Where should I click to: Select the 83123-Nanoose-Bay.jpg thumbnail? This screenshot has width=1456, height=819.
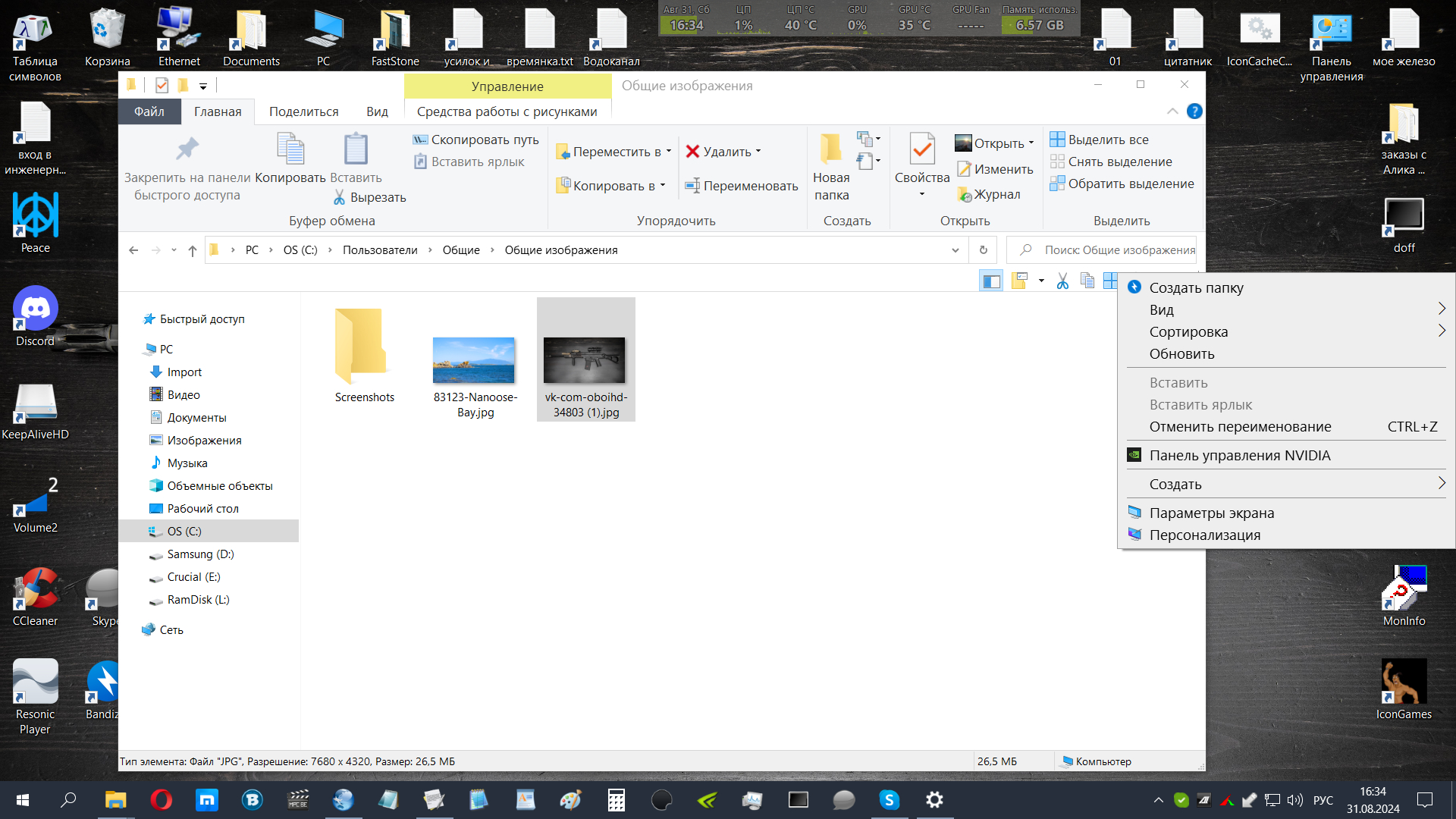pyautogui.click(x=474, y=361)
